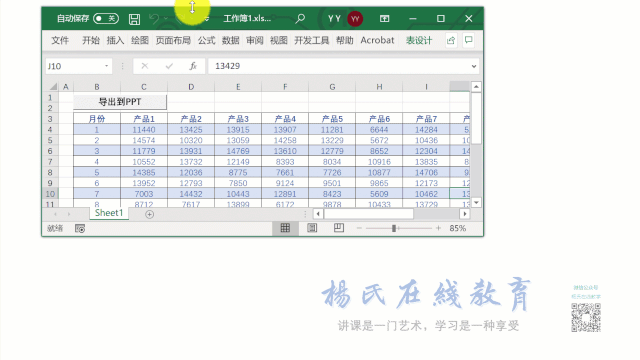The width and height of the screenshot is (640, 360).
Task: Click the 产品3 header cell
Action: [x=238, y=119]
